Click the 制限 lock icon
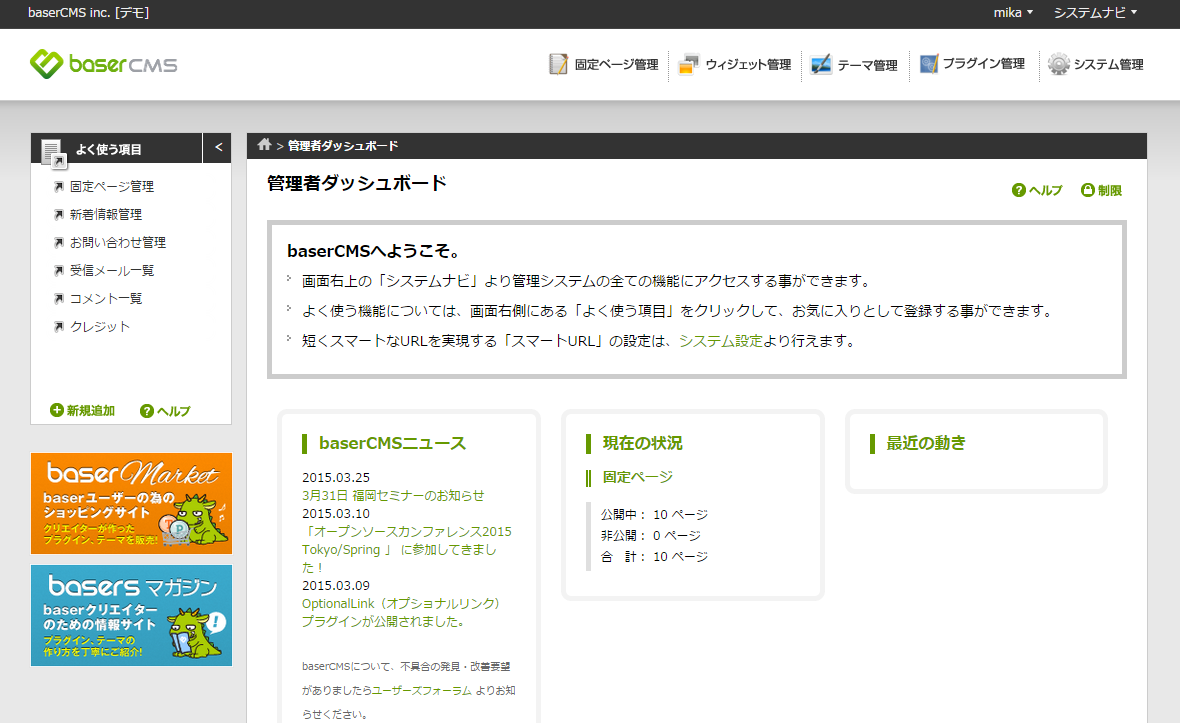This screenshot has height=723, width=1180. 1087,190
